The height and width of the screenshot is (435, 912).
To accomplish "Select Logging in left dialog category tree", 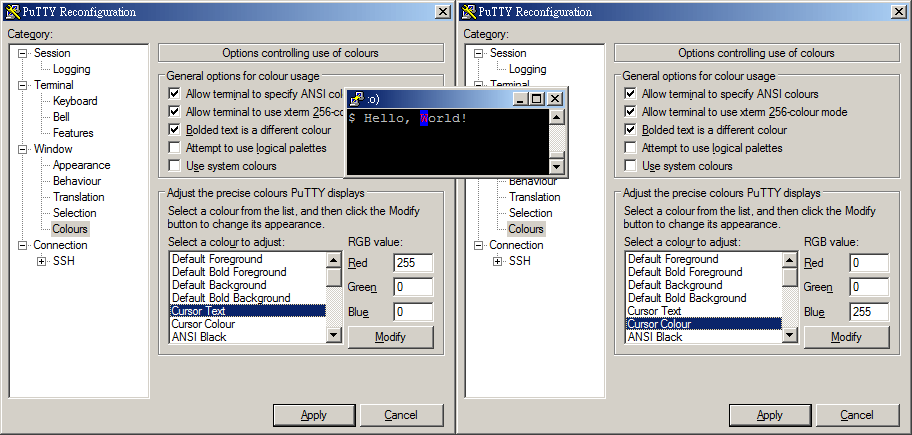I will [72, 69].
